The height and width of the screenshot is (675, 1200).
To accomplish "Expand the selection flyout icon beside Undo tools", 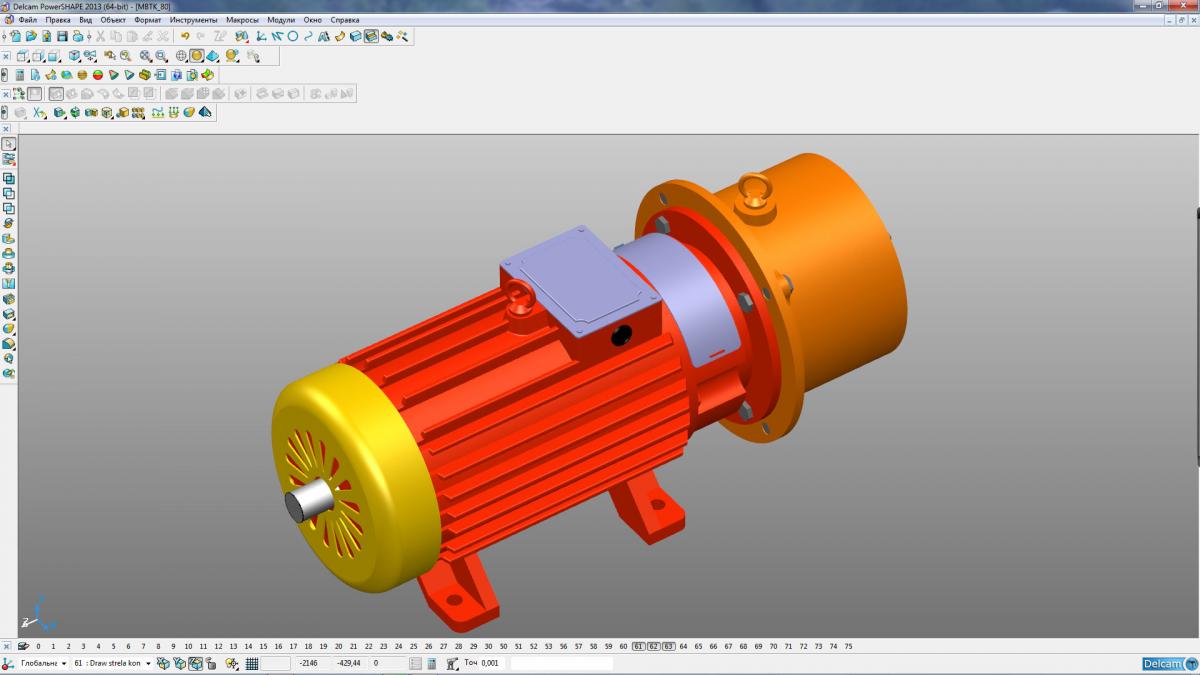I will pyautogui.click(x=241, y=36).
